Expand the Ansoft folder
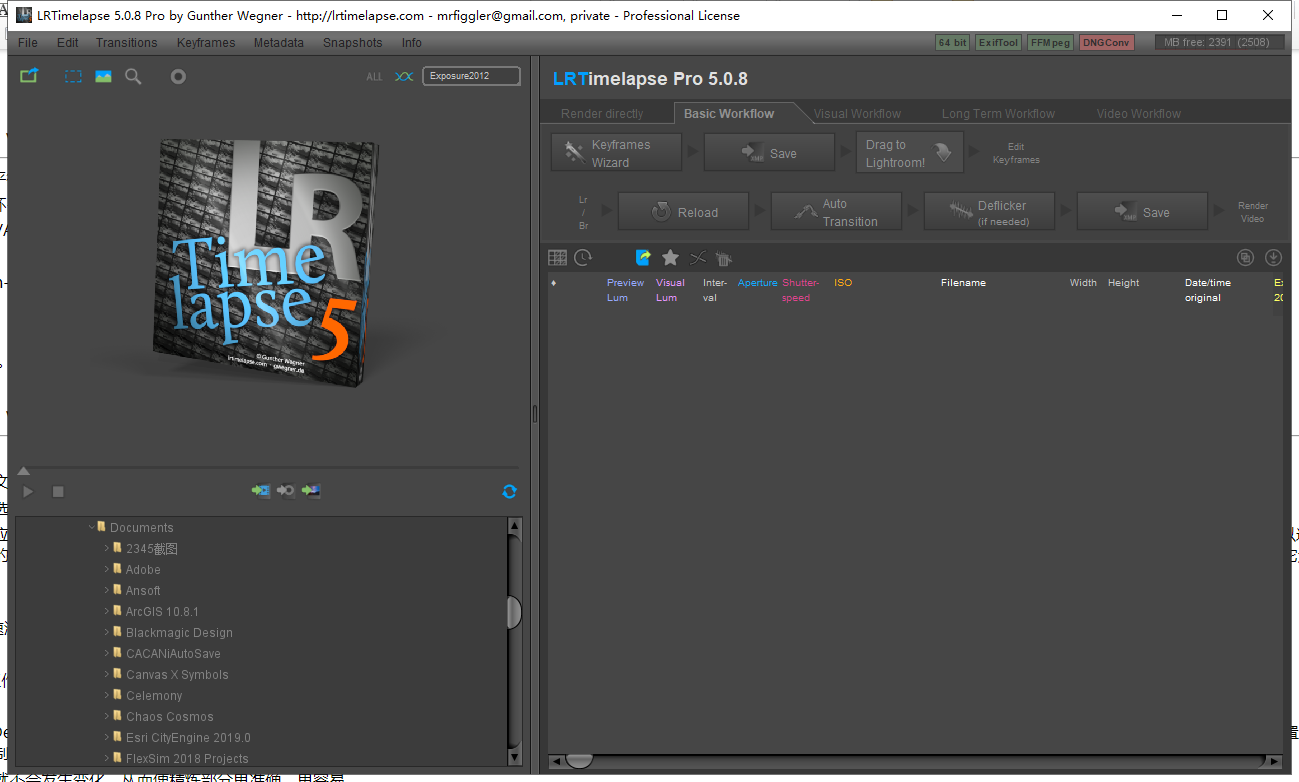Image resolution: width=1299 pixels, height=782 pixels. click(107, 590)
